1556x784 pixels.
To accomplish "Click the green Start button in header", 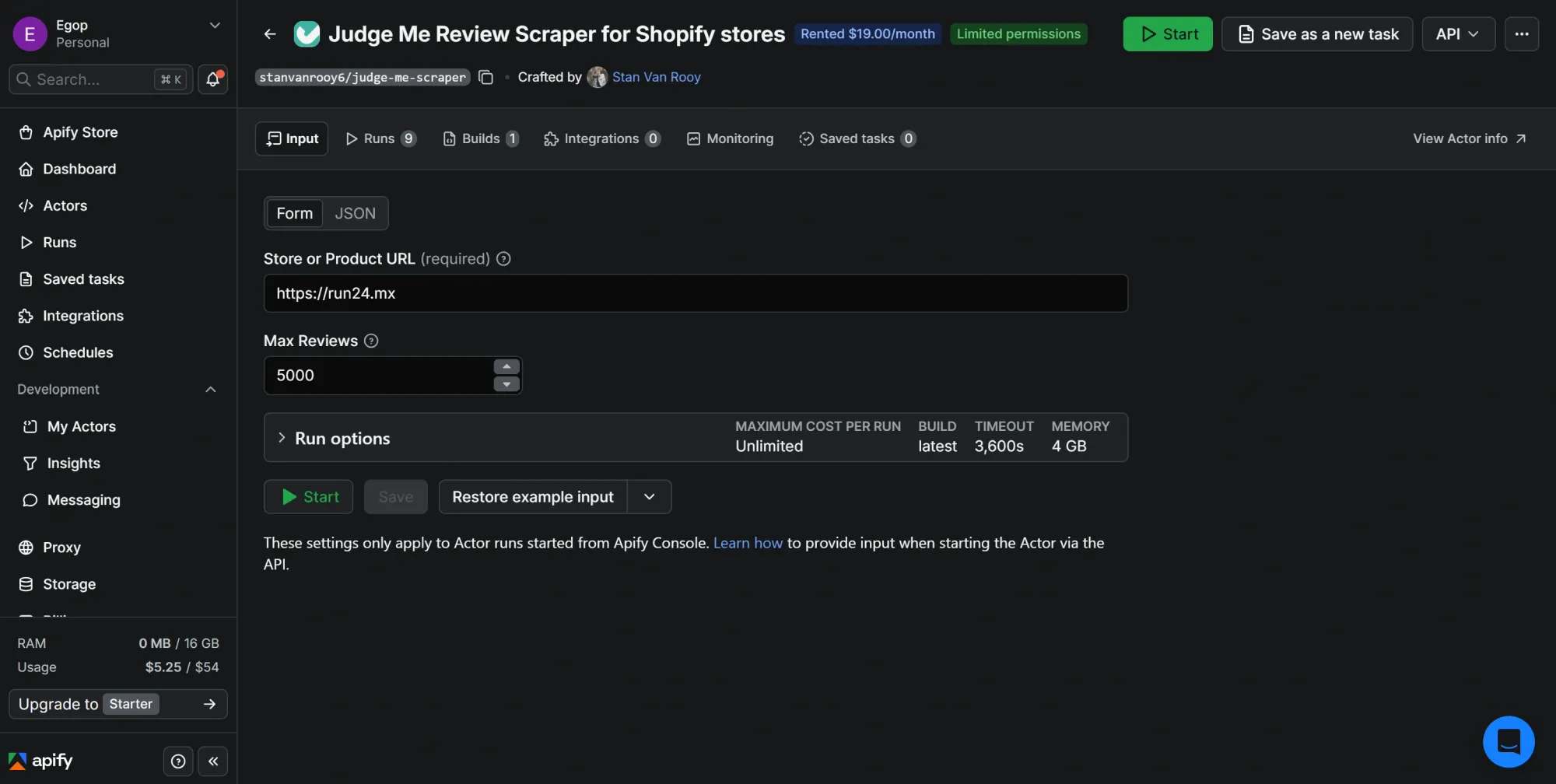I will coord(1168,34).
